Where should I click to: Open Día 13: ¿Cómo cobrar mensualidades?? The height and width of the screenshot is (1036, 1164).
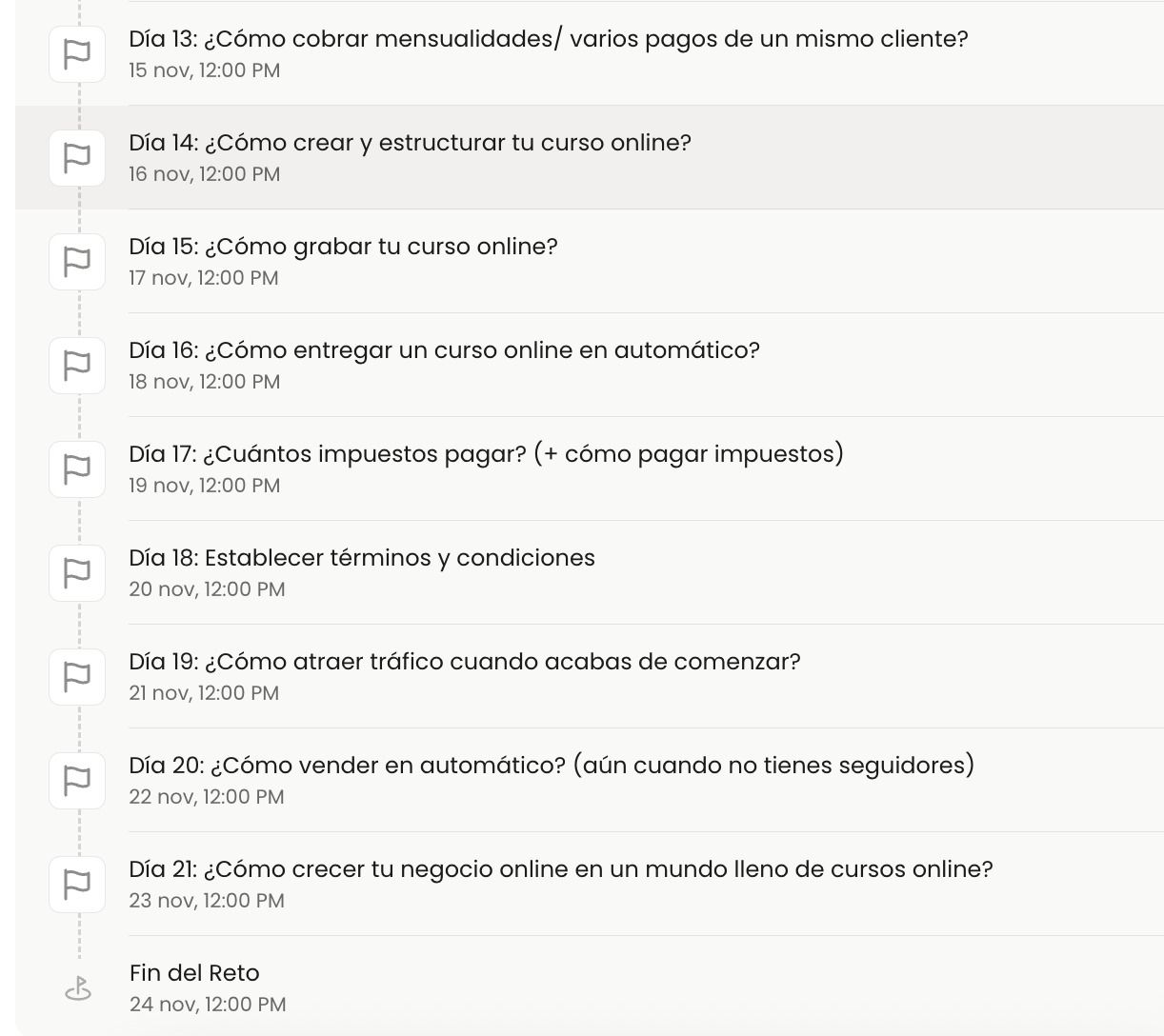click(x=548, y=39)
